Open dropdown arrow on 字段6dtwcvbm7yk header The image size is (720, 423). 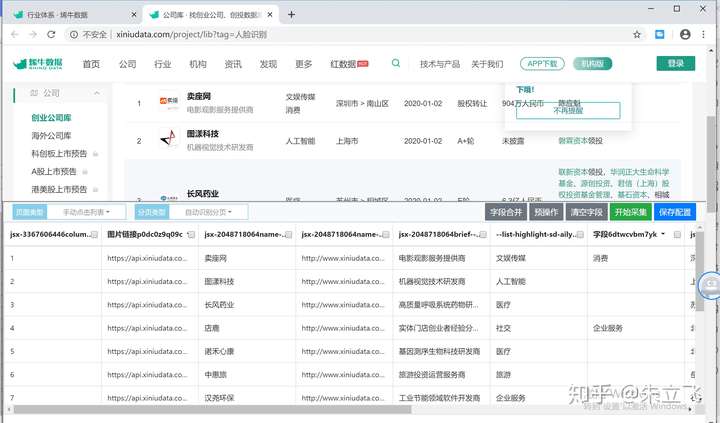(x=663, y=234)
